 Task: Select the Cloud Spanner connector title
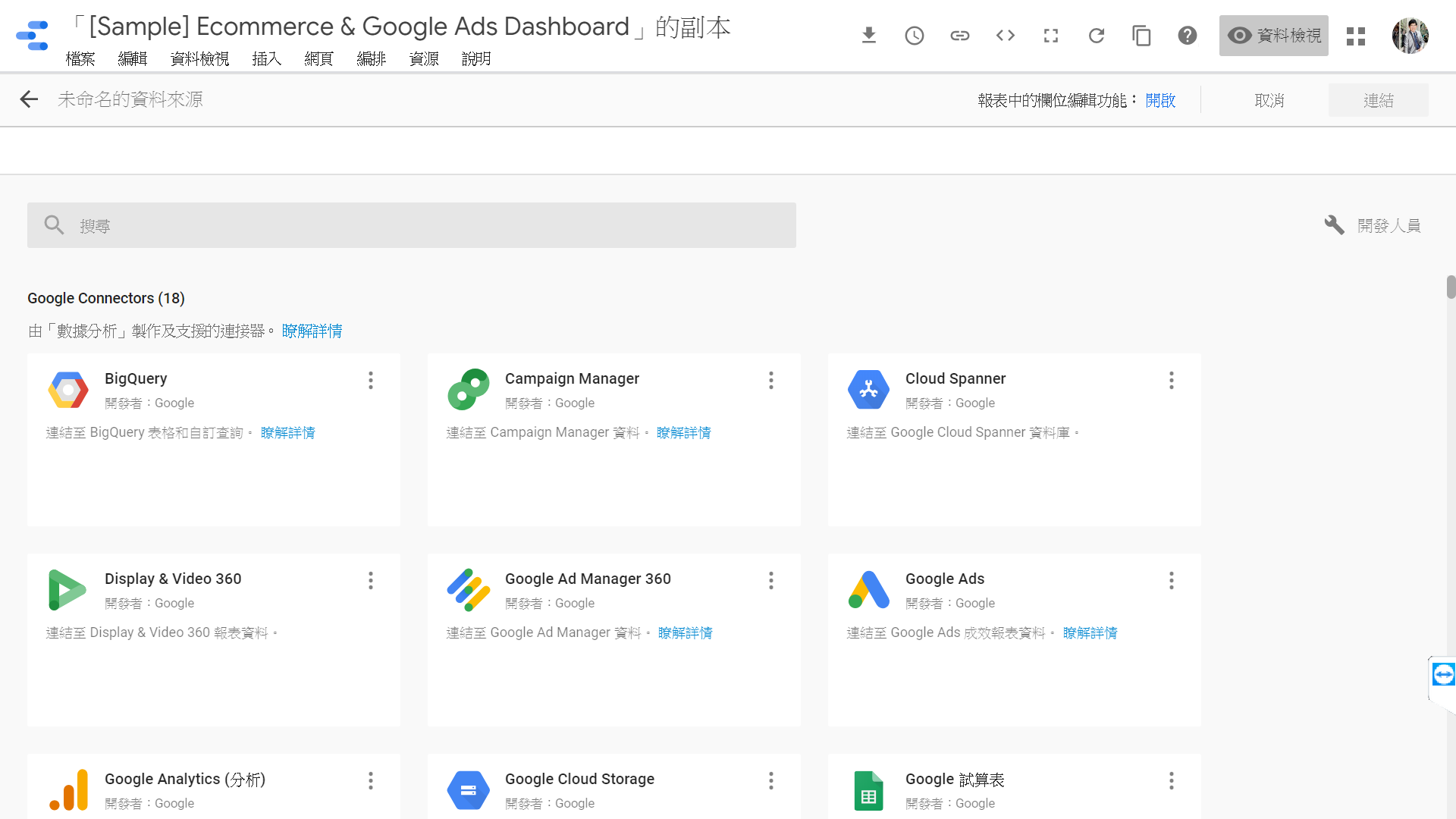click(x=955, y=378)
